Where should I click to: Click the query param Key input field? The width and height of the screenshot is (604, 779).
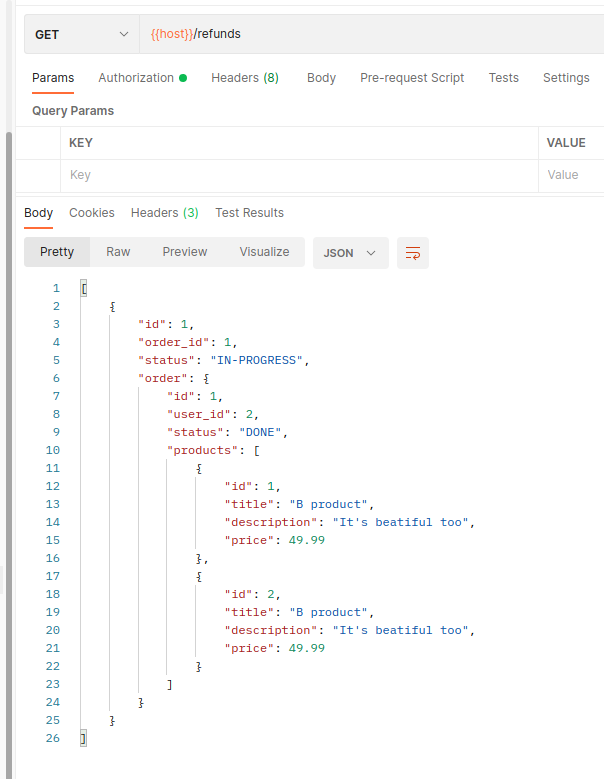(x=300, y=175)
